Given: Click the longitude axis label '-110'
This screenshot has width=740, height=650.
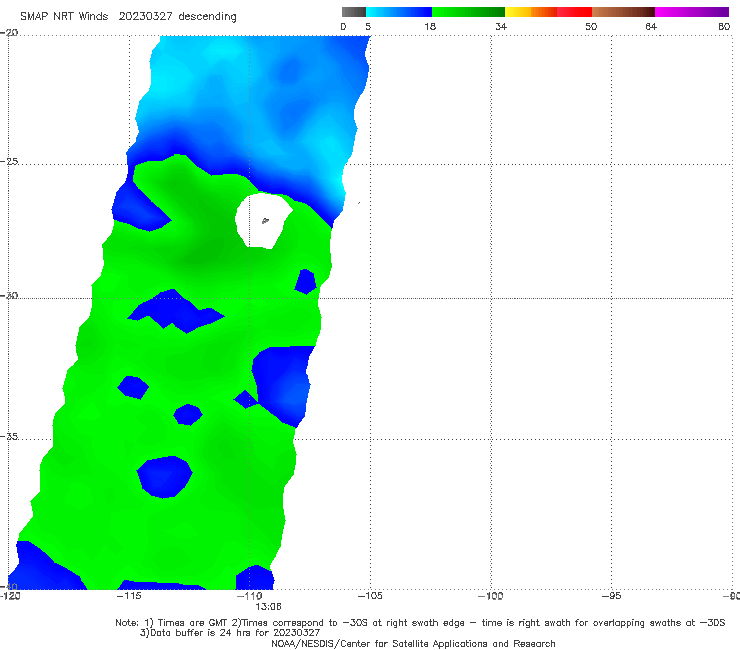Looking at the screenshot, I should [x=250, y=596].
